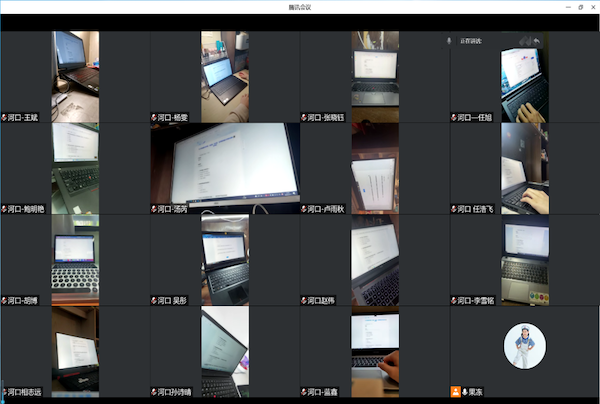Click the 河口-杨雯 name label

[173, 117]
